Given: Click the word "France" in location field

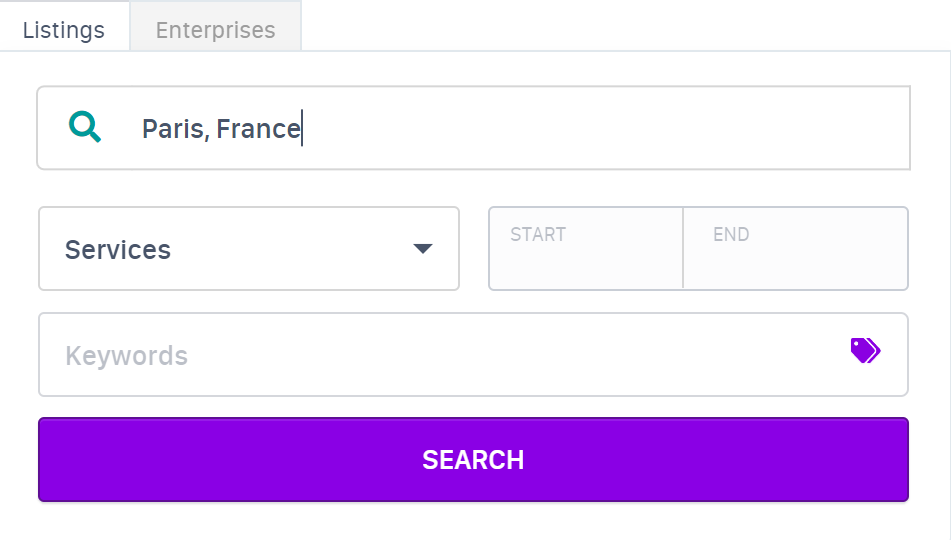Looking at the screenshot, I should click(258, 129).
